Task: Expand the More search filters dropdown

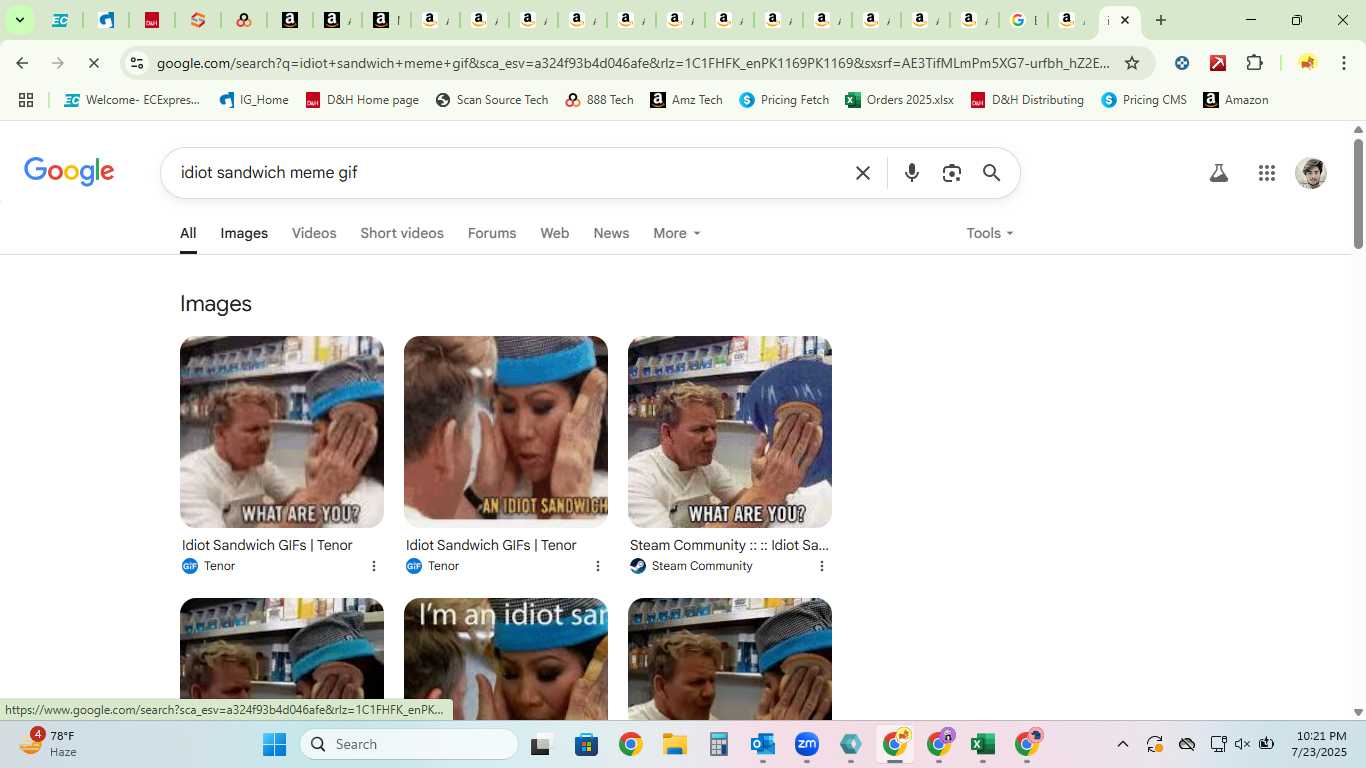Action: pyautogui.click(x=677, y=233)
